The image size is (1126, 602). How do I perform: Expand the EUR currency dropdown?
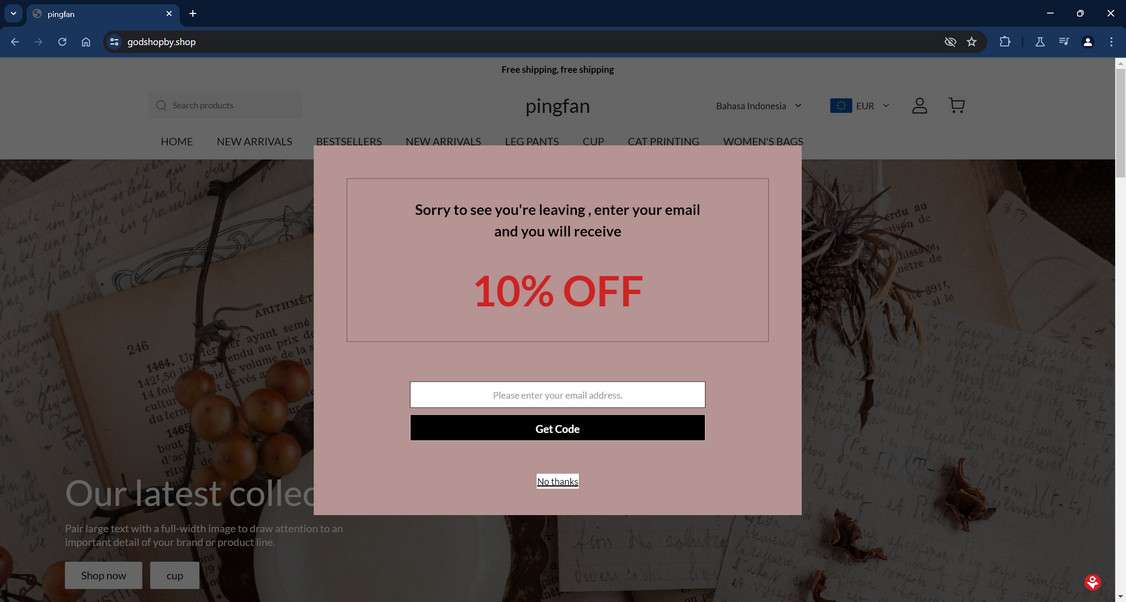coord(860,106)
